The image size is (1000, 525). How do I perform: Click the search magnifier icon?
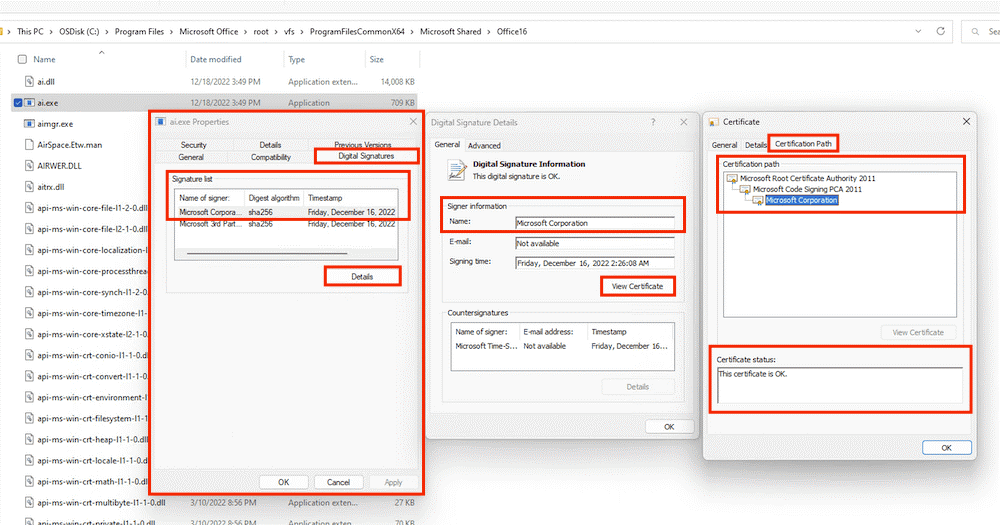975,31
